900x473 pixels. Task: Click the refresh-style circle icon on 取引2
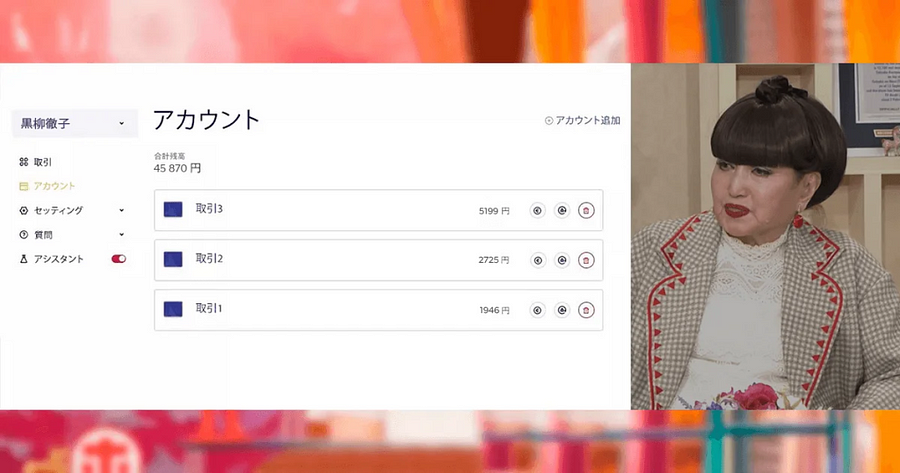pyautogui.click(x=562, y=260)
